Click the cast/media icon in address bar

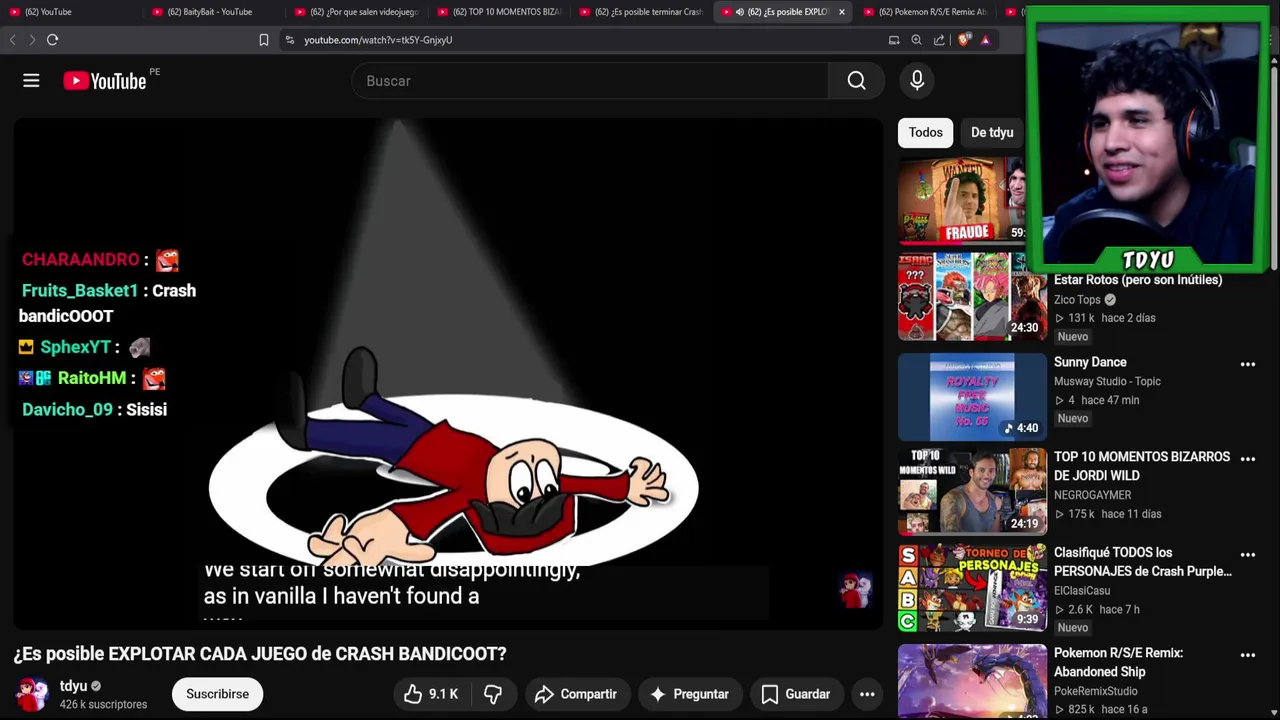894,40
